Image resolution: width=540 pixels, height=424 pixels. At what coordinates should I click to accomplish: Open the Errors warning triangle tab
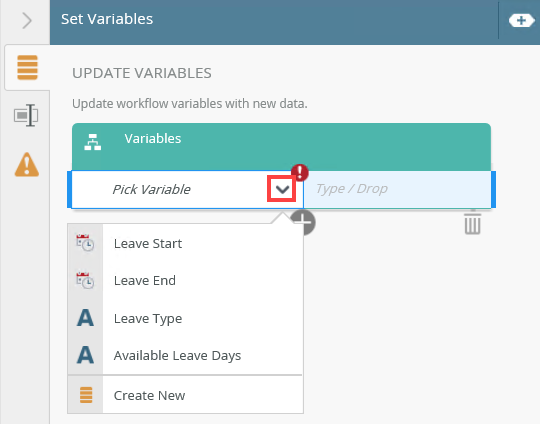(x=27, y=165)
